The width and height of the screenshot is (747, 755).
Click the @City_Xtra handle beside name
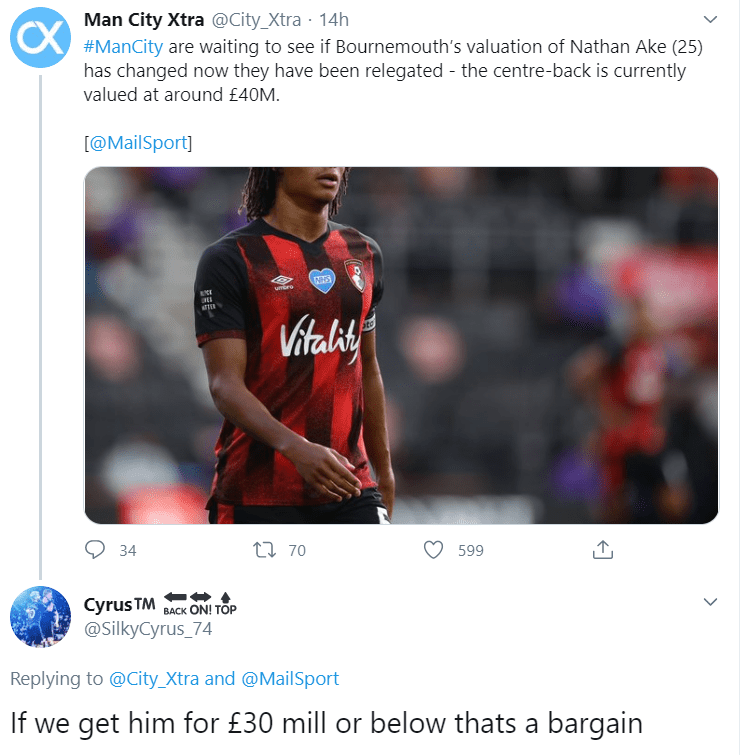(x=256, y=20)
